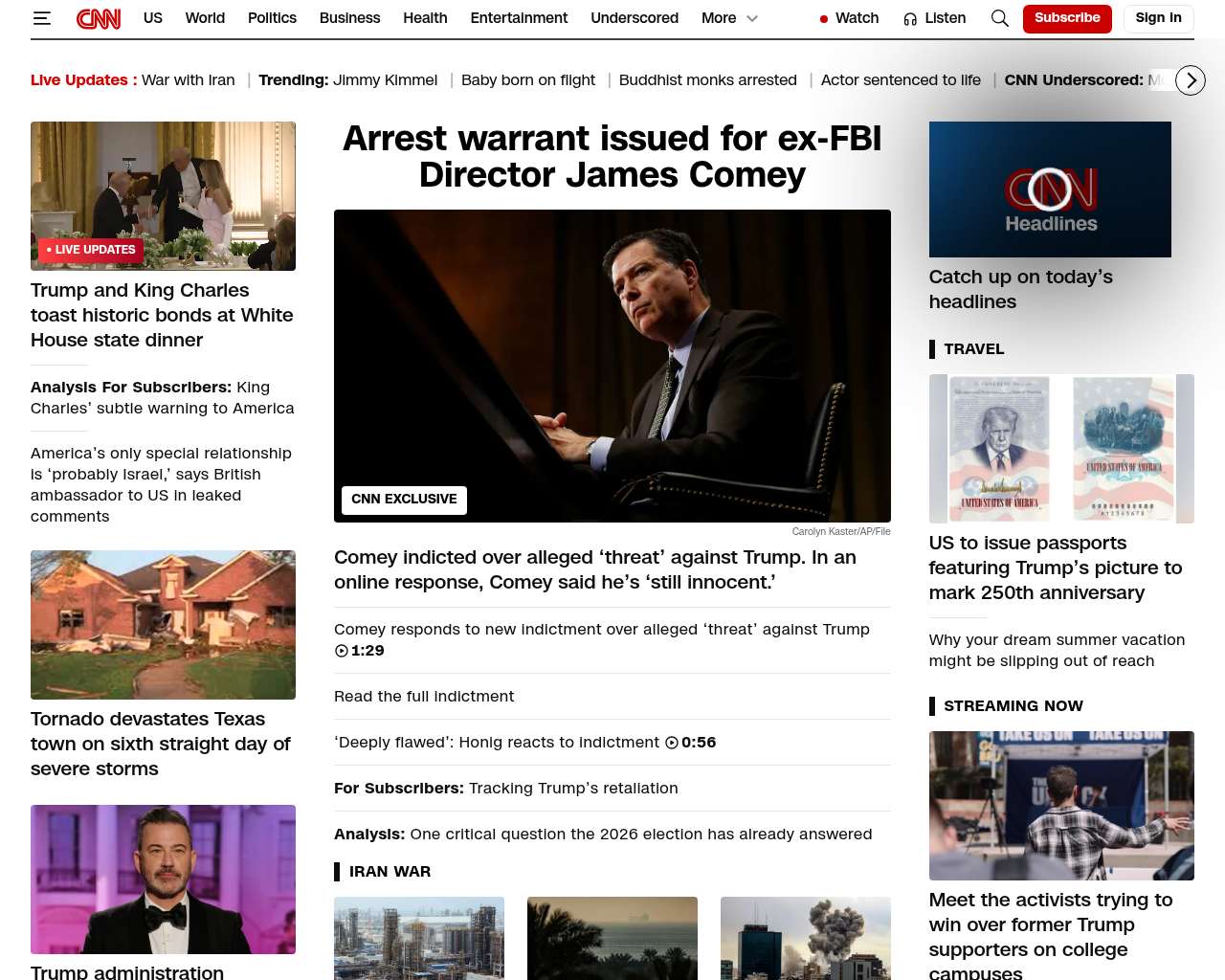The height and width of the screenshot is (980, 1225).
Task: Open trending topic Actor sentenced to life
Action: pyautogui.click(x=901, y=80)
